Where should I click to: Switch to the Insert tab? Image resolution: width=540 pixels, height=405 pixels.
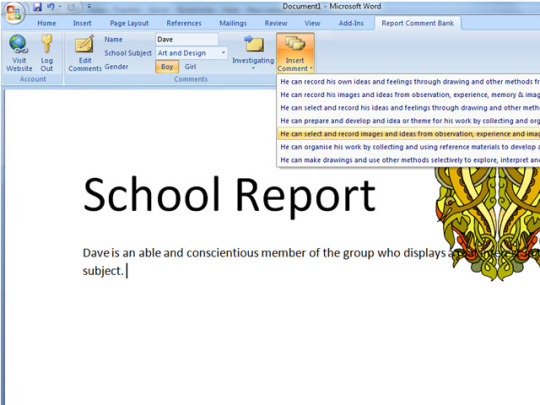click(82, 23)
